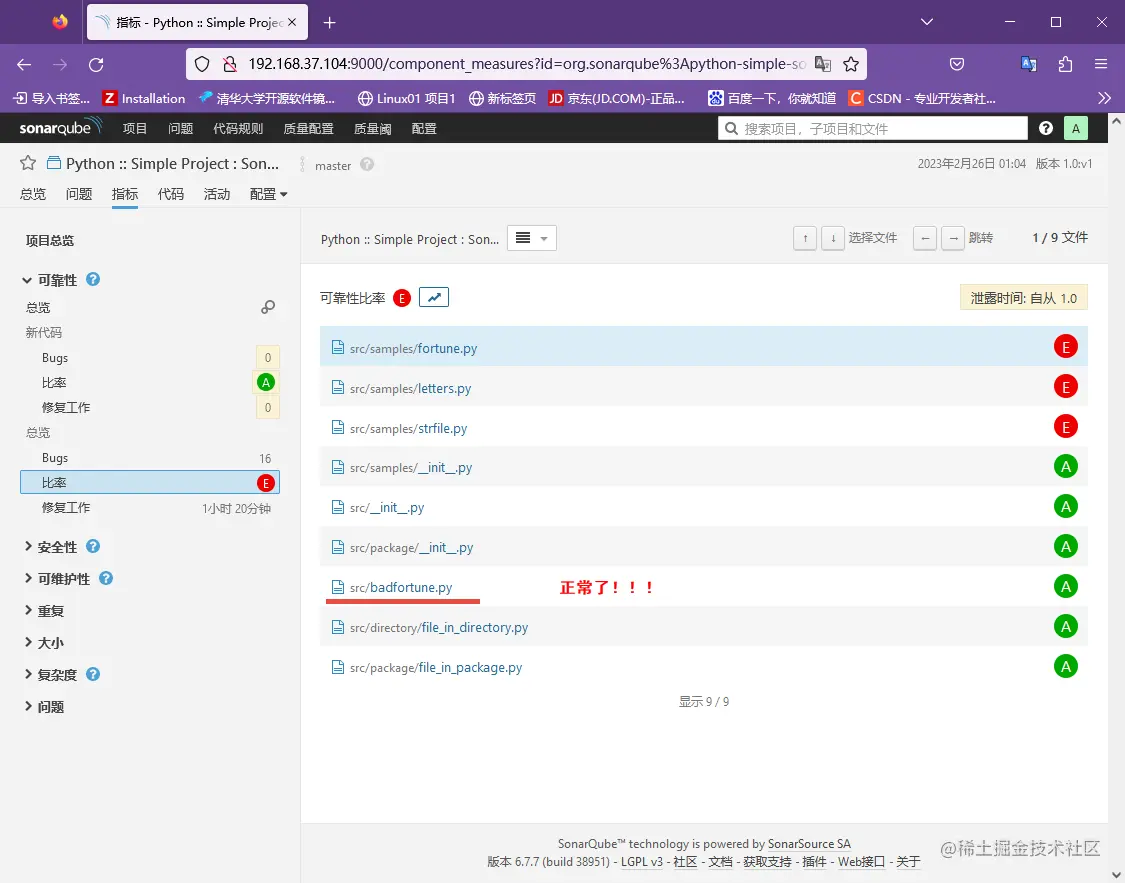Switch to the 活动 project tab
Screen dimensions: 1125x883
pos(217,194)
